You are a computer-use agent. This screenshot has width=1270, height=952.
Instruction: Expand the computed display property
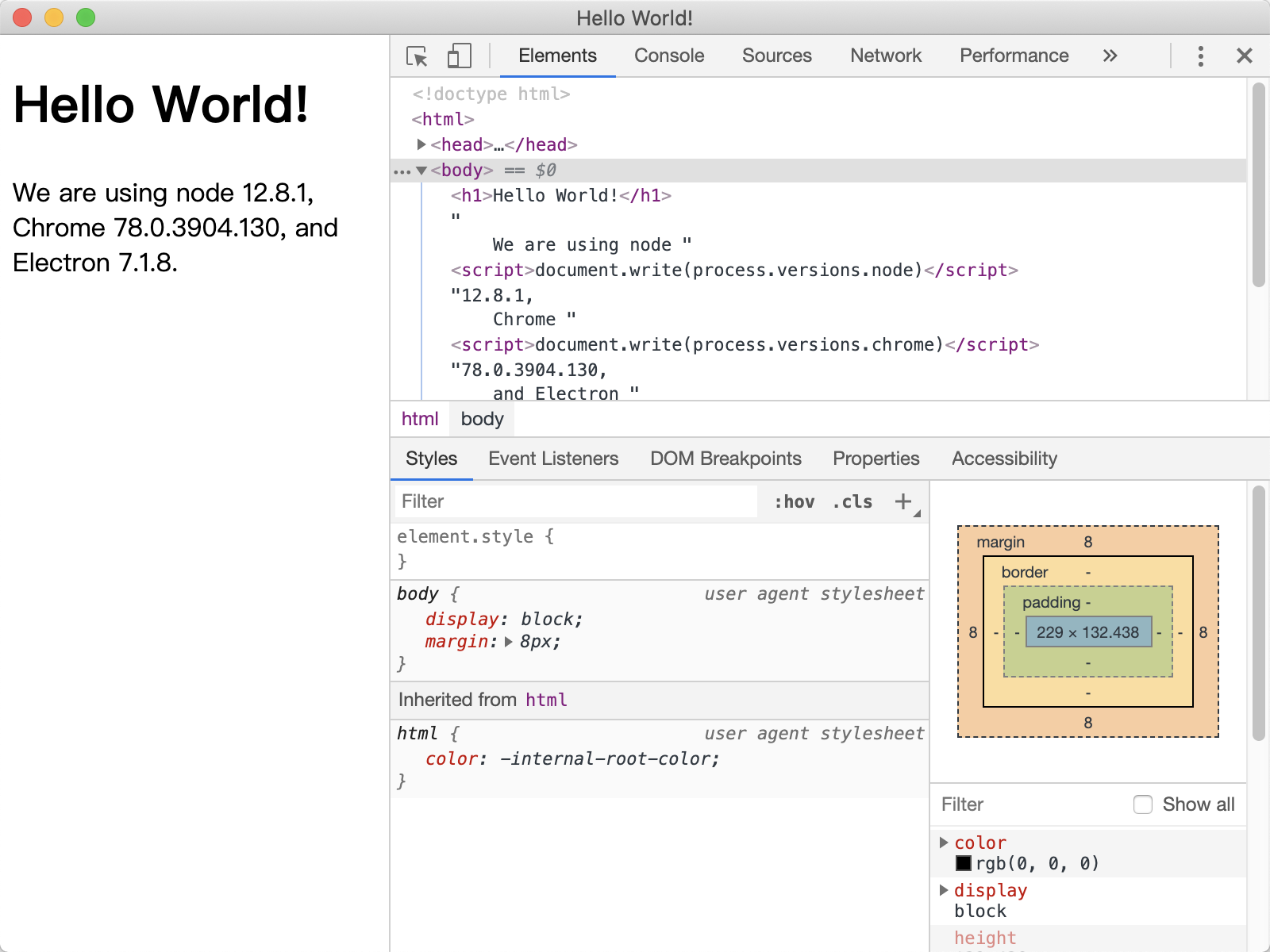pos(944,890)
